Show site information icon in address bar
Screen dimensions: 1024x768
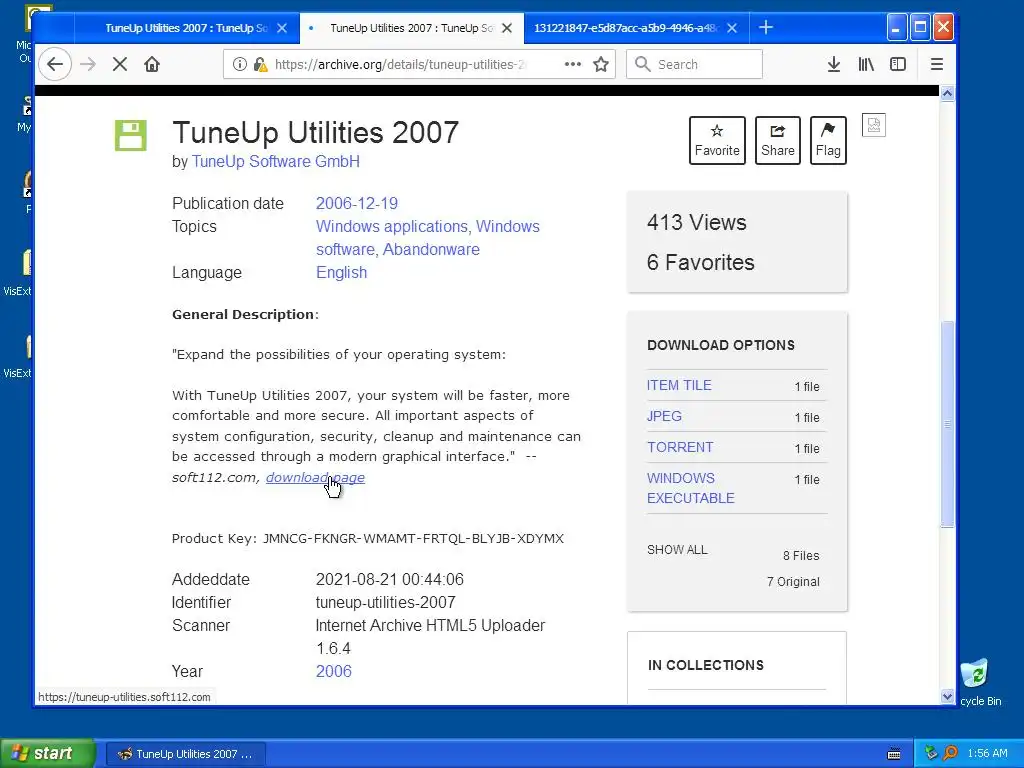pos(240,64)
